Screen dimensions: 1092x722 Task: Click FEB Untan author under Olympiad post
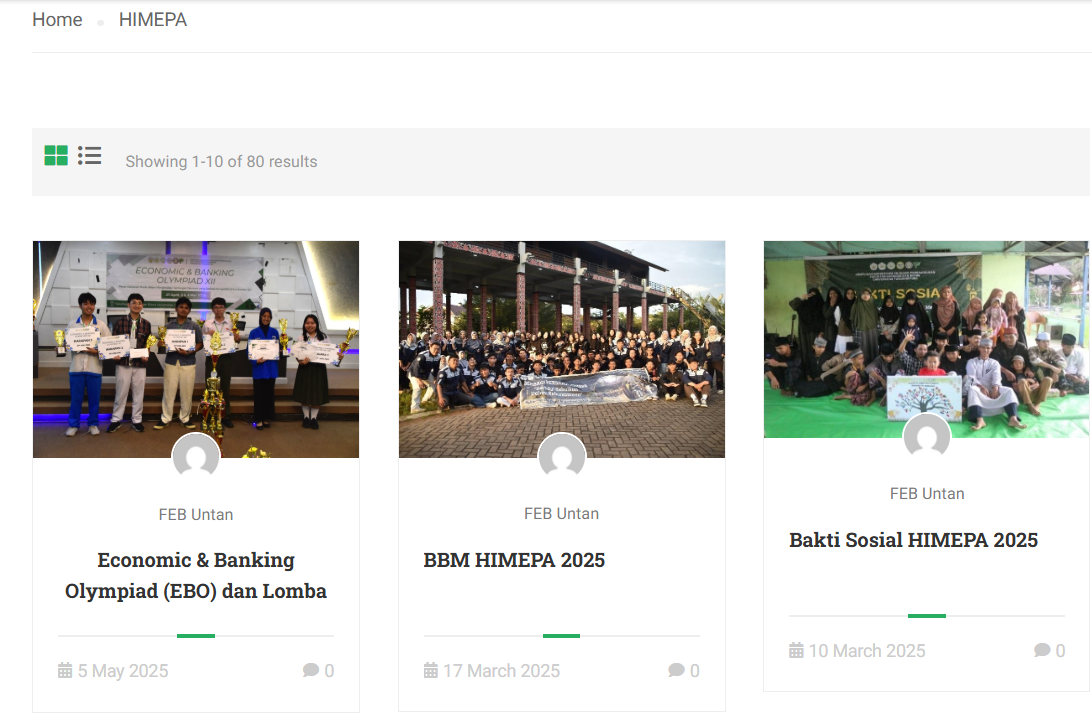pos(196,515)
